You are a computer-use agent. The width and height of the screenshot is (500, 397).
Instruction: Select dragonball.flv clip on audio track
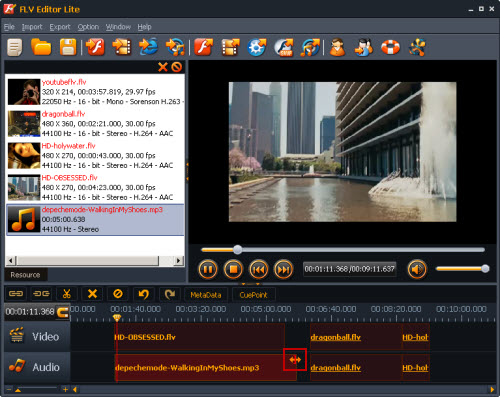point(356,367)
